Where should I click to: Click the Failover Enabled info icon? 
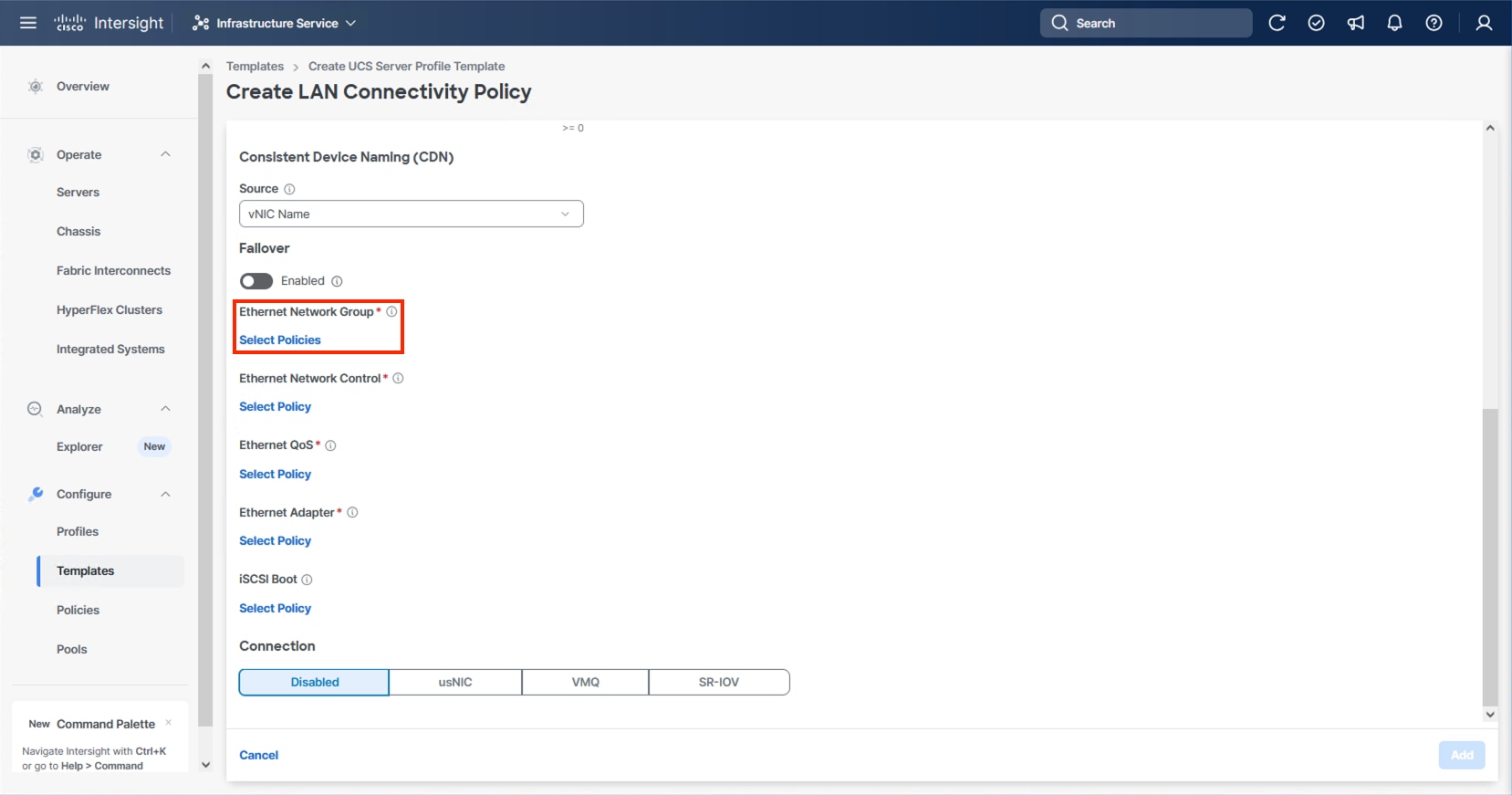coord(337,281)
